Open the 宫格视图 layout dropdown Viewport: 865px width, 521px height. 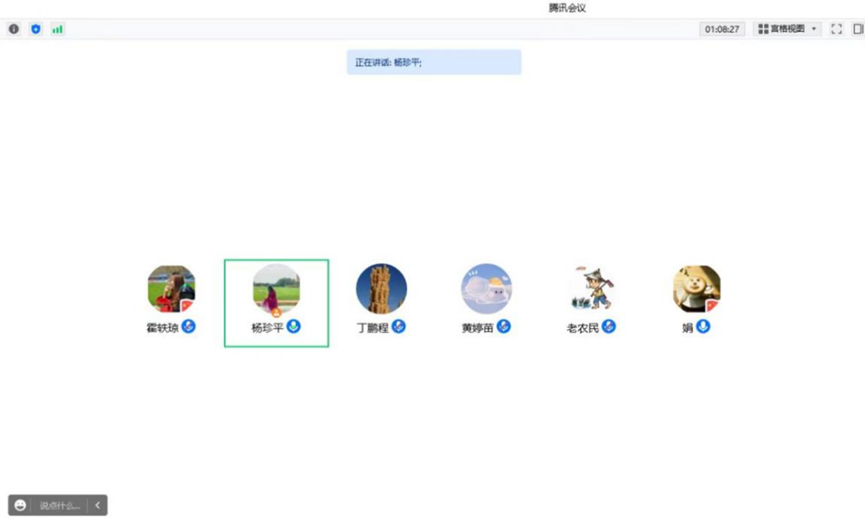click(x=787, y=29)
